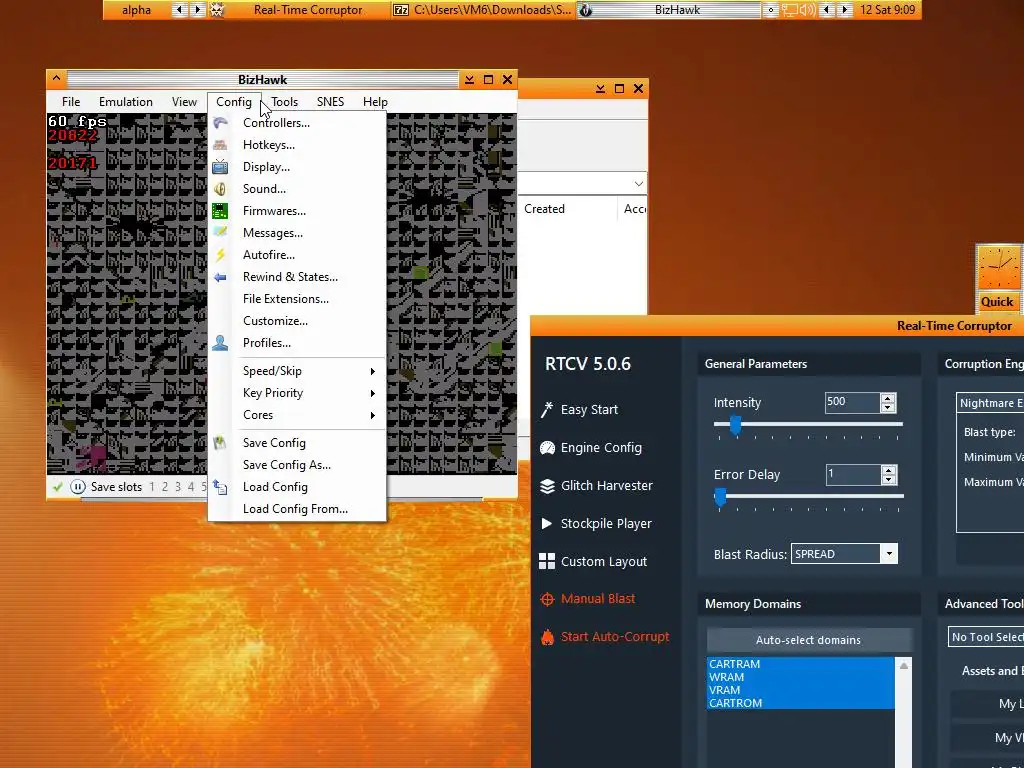Select CARTRAM in Memory Domains list
1024x768 pixels.
801,664
